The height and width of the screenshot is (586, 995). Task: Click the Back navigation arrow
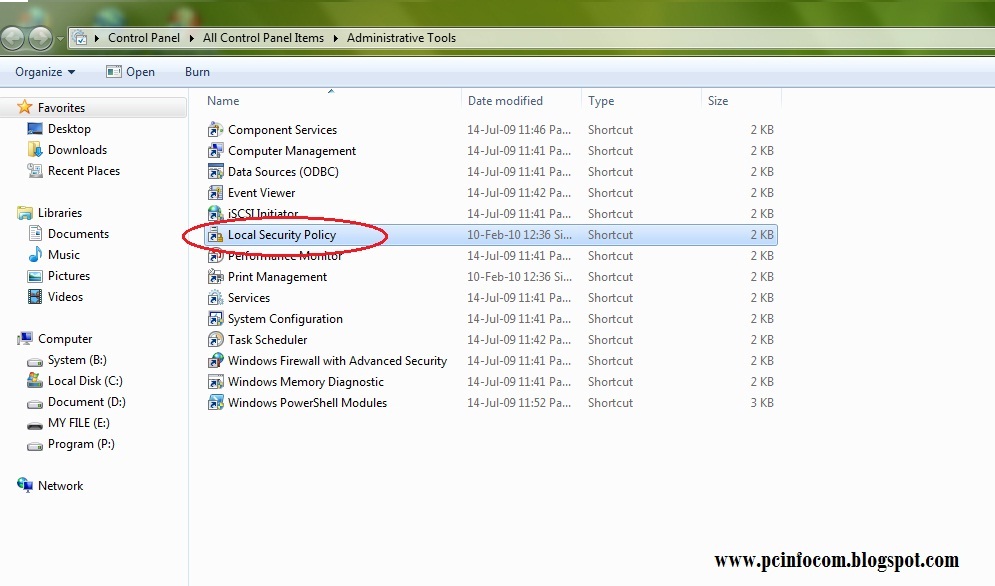coord(12,39)
